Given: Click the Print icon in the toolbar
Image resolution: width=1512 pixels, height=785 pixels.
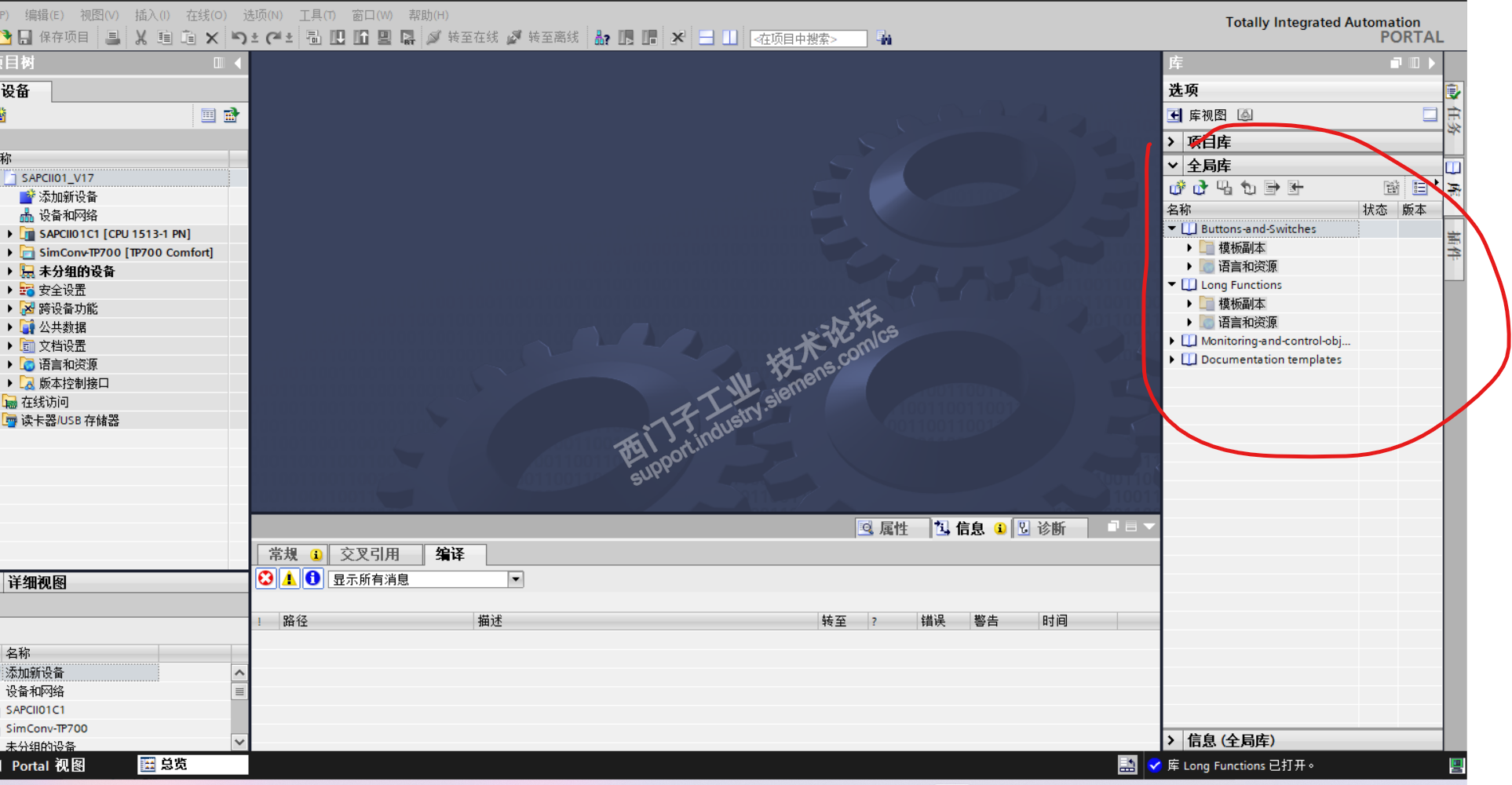Looking at the screenshot, I should (x=113, y=38).
